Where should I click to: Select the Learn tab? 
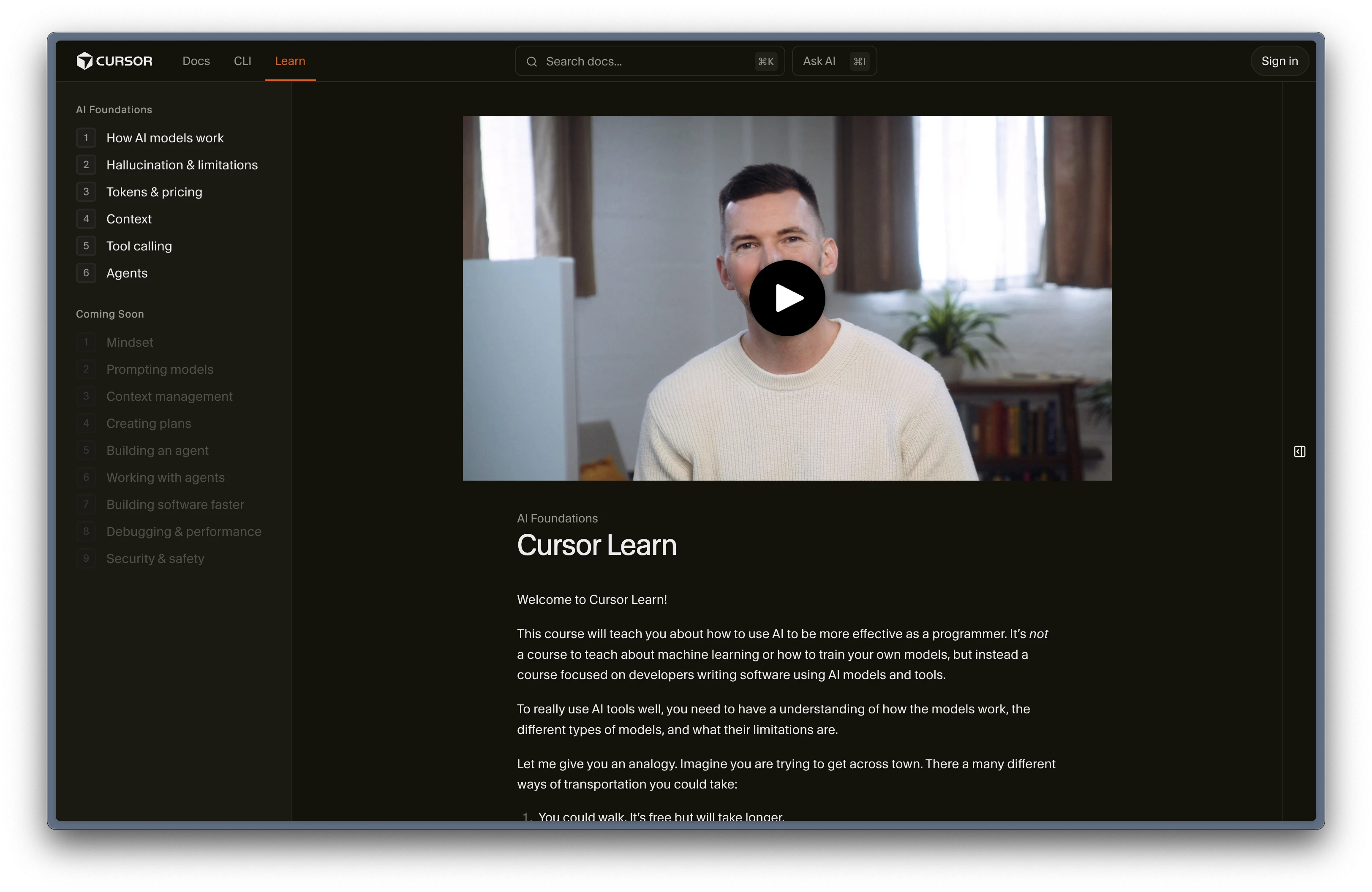click(x=290, y=61)
